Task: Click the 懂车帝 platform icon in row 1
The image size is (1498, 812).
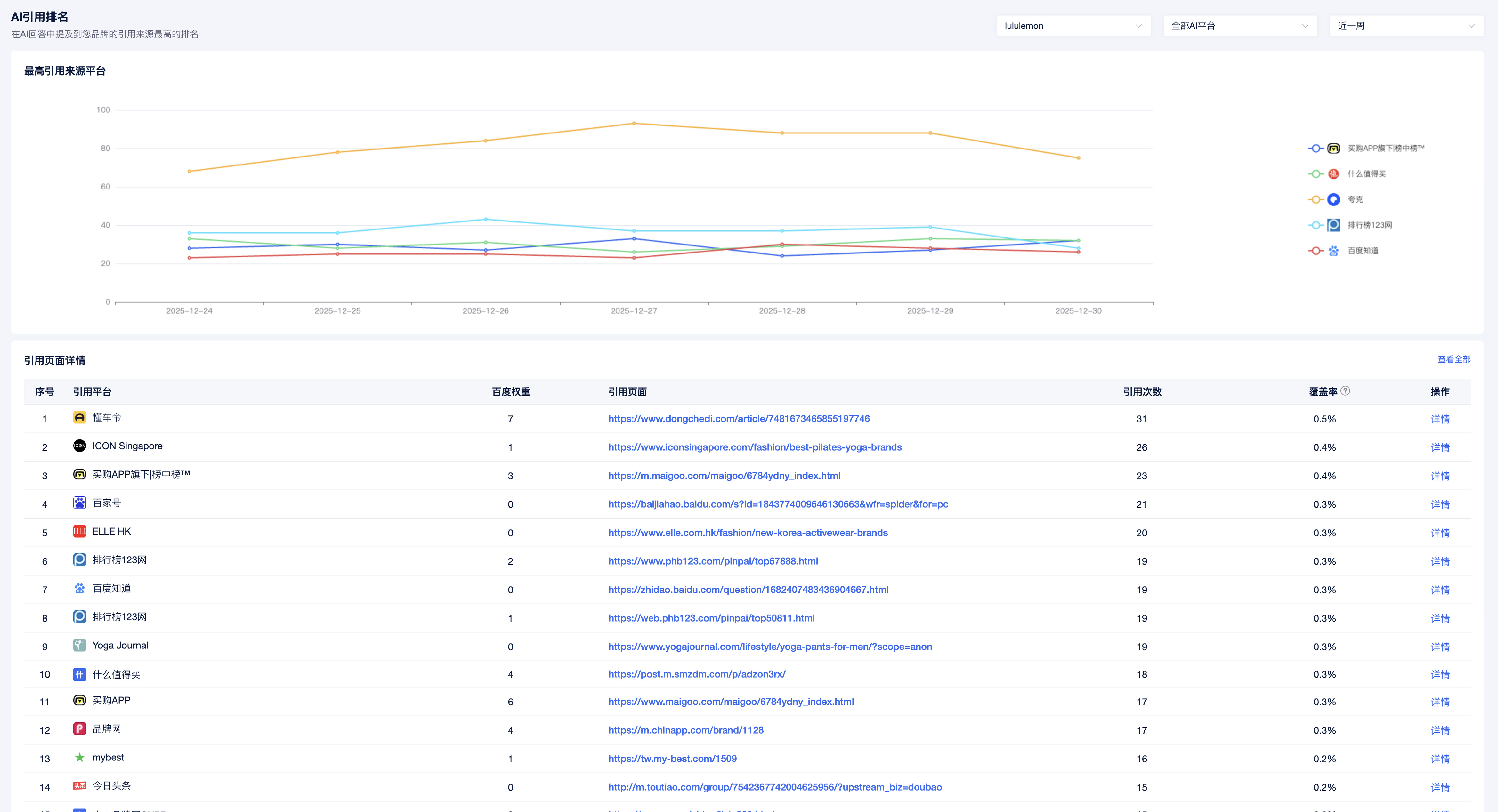Action: [x=80, y=417]
